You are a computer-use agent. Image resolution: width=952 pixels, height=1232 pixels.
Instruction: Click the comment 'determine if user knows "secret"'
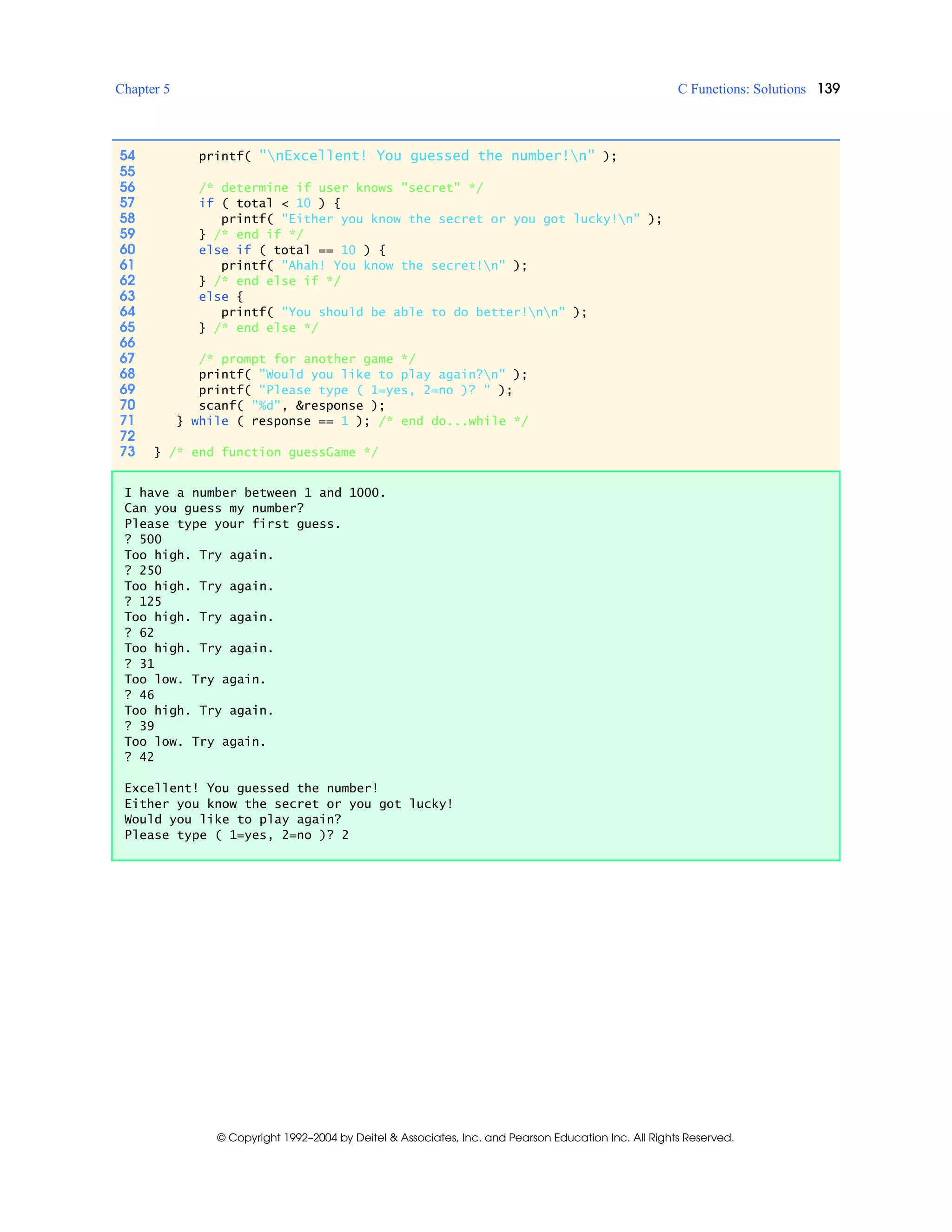pyautogui.click(x=341, y=188)
